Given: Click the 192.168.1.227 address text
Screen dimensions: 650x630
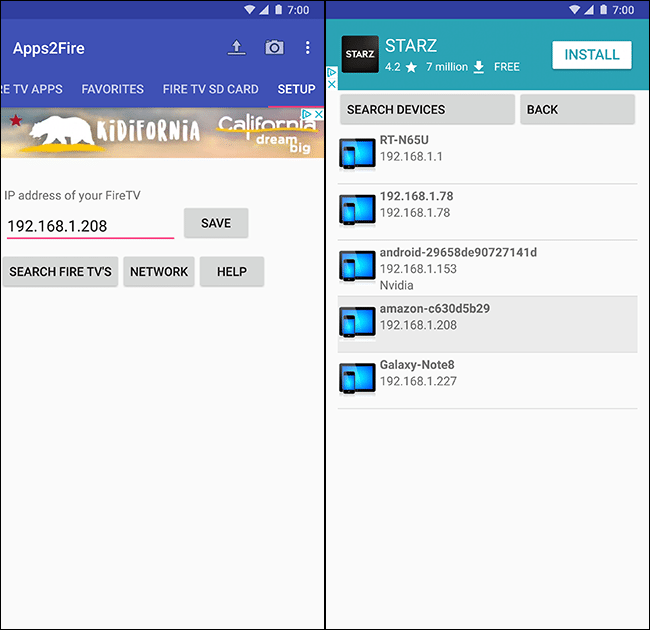Looking at the screenshot, I should [418, 381].
